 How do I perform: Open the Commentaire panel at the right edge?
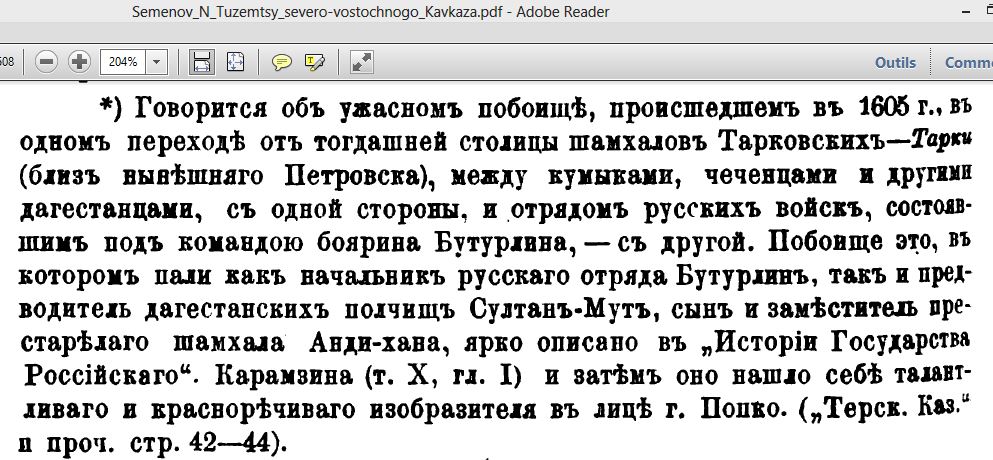click(968, 62)
